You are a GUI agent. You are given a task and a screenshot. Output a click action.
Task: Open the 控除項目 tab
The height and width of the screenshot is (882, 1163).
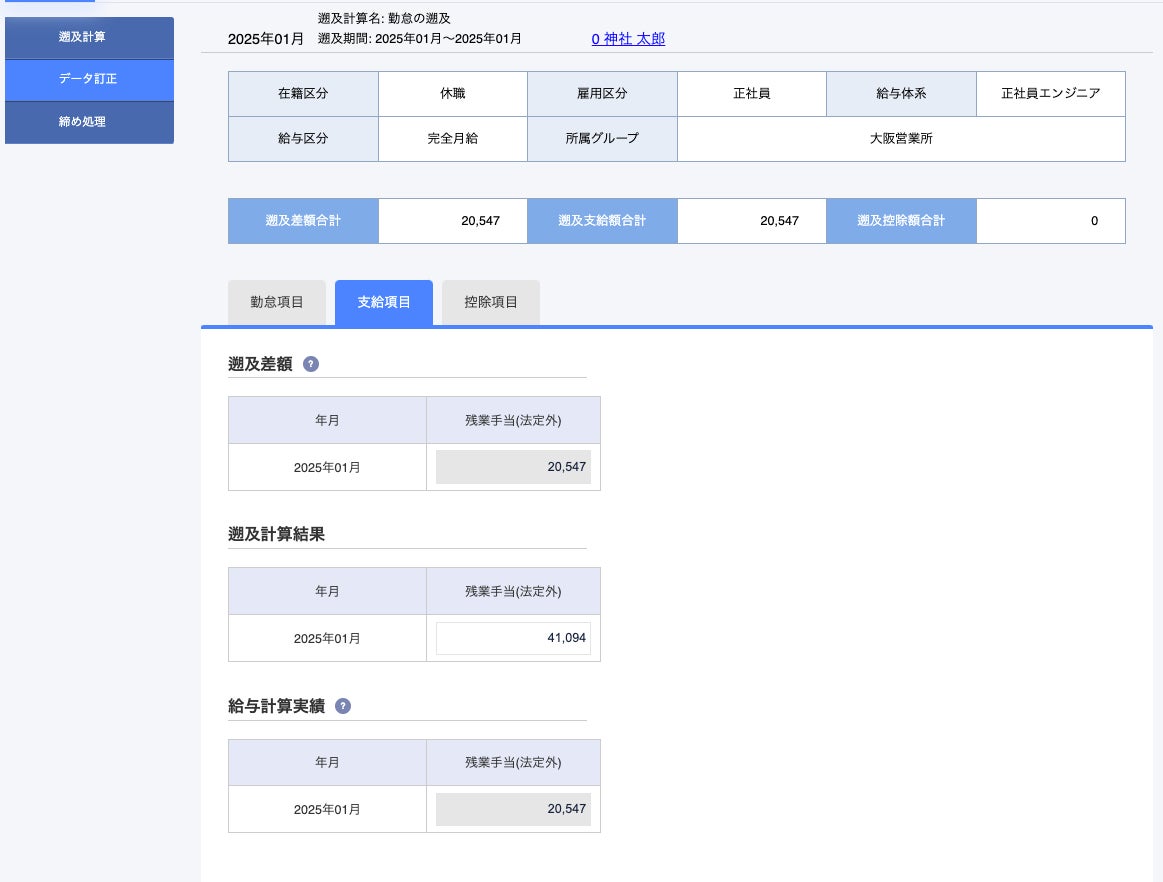(490, 302)
